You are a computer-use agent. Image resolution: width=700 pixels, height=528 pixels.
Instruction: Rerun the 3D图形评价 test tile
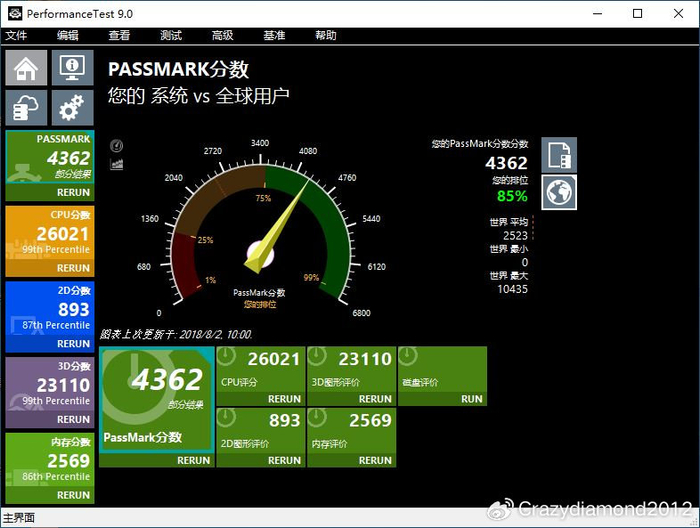tap(375, 399)
